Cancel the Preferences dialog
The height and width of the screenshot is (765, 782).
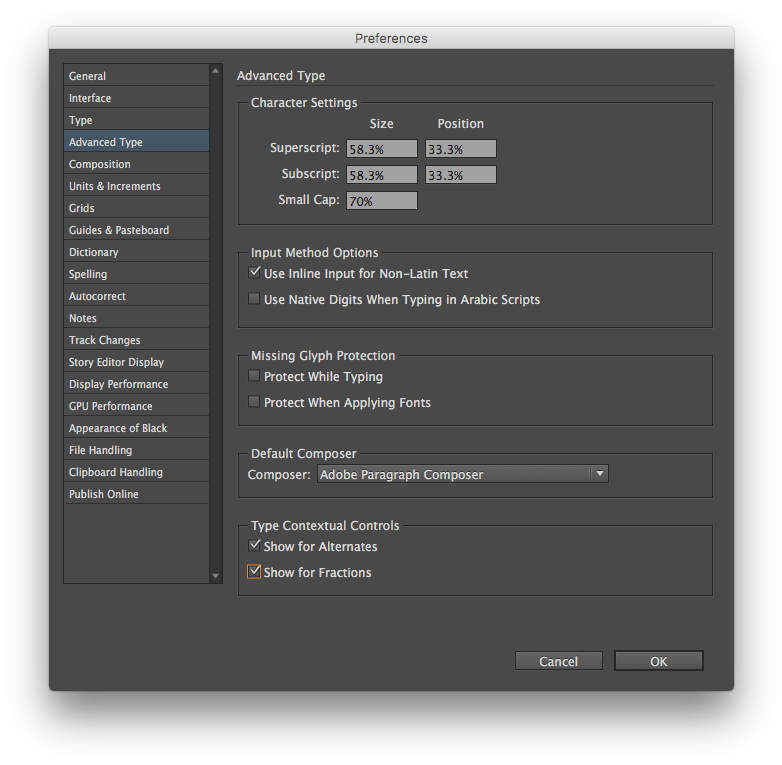[559, 661]
